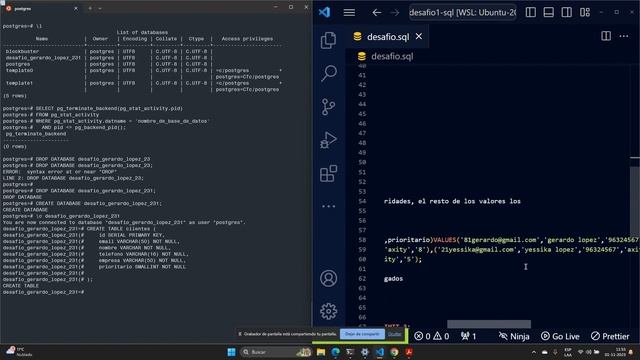
Task: Click the OneDrive cloud tray icon
Action: [544, 352]
